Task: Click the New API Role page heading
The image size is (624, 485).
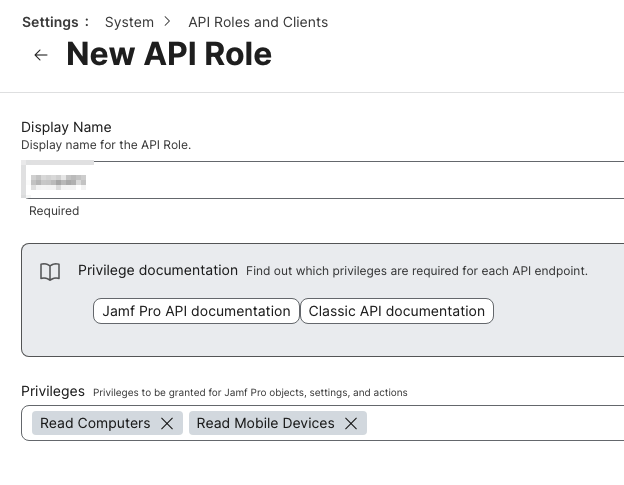Action: click(169, 54)
